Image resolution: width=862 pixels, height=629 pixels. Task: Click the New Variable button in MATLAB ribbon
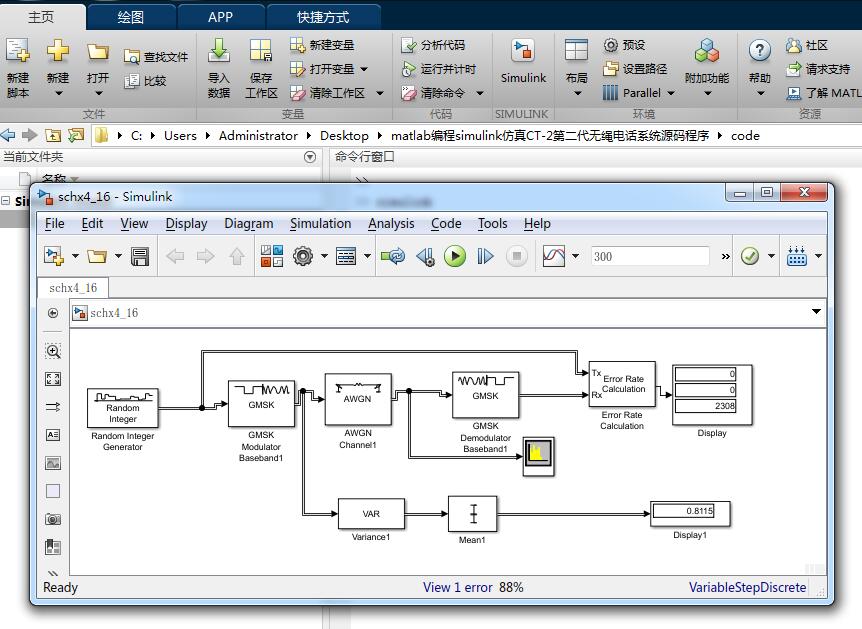point(322,45)
